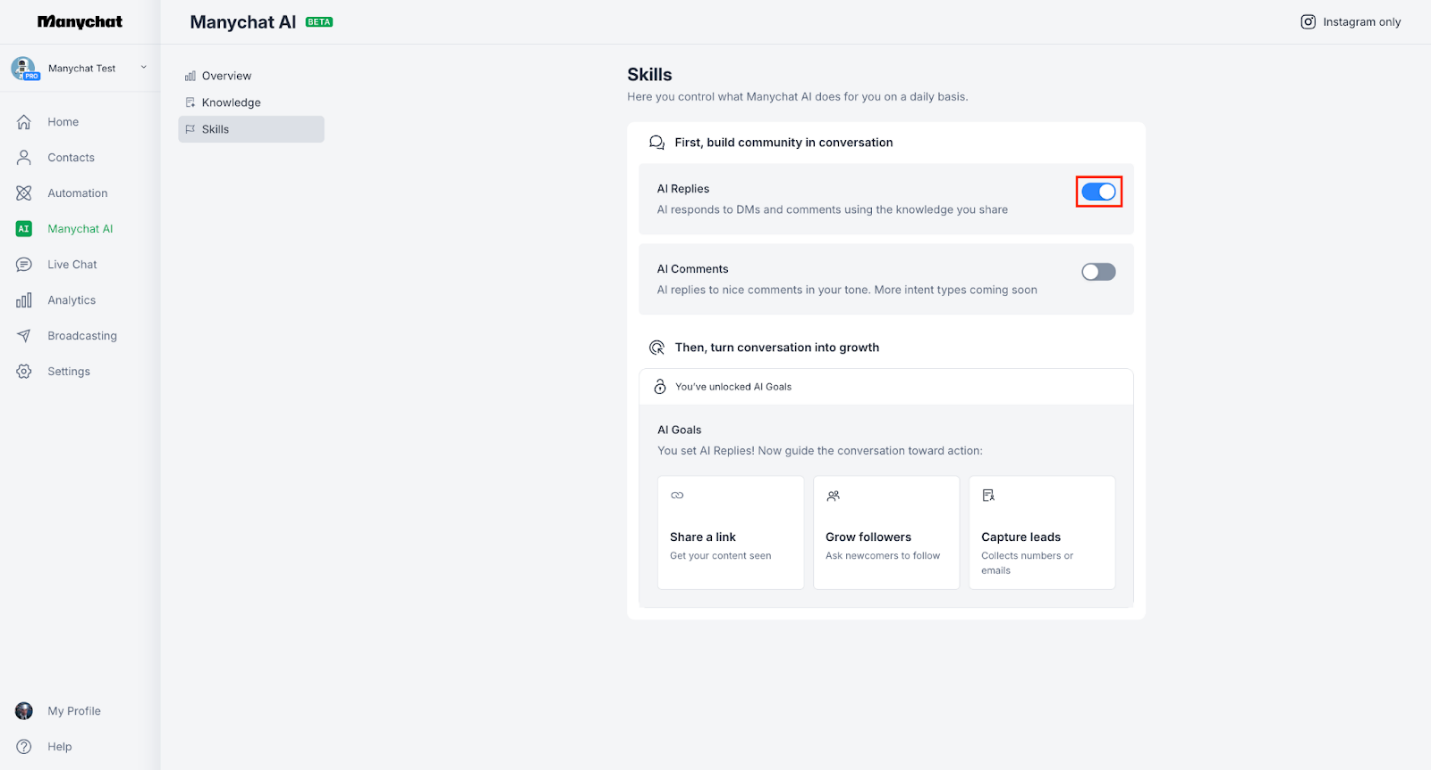Open Help via the question mark icon

tap(59, 746)
